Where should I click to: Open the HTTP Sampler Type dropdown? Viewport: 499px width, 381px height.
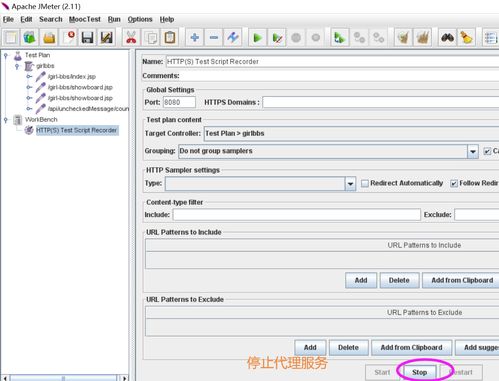(350, 184)
